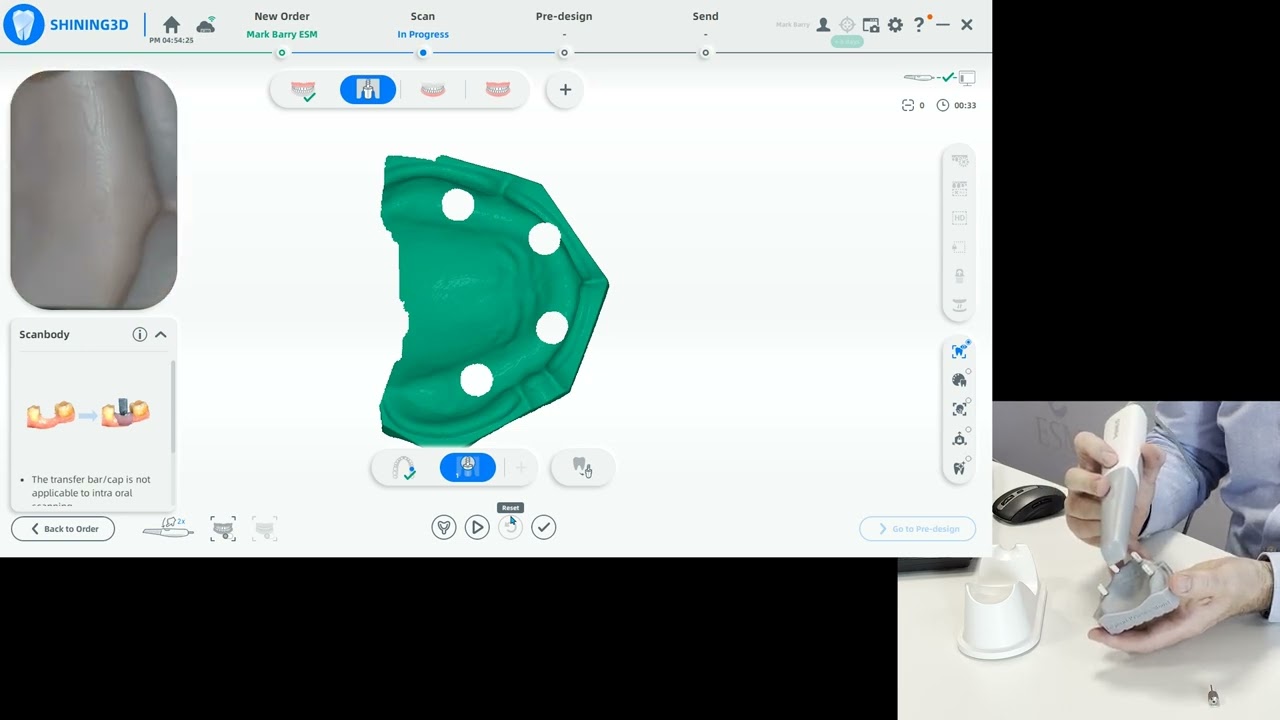Enable the color texture view mode
Viewport: 1280px width, 720px height.
coord(960,380)
